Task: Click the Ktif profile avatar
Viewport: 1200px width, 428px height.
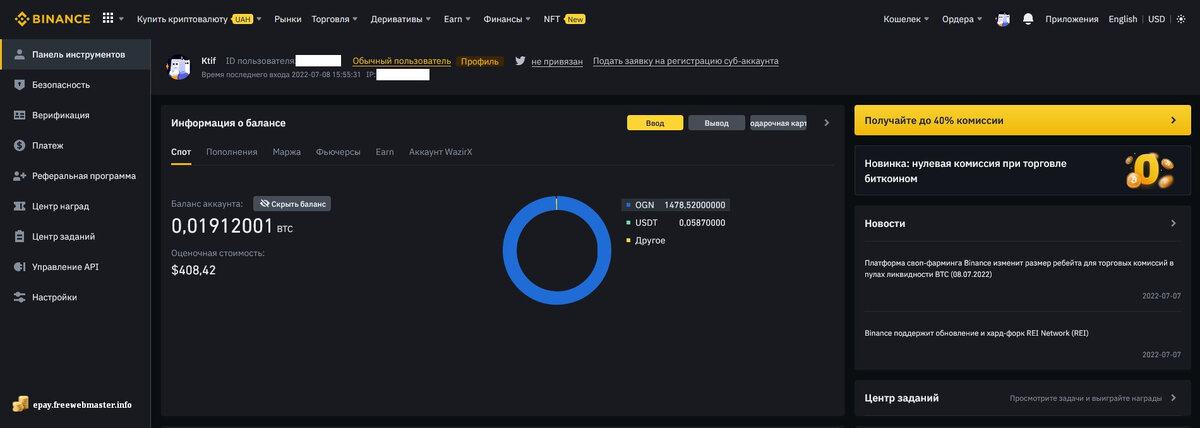Action: pos(178,67)
